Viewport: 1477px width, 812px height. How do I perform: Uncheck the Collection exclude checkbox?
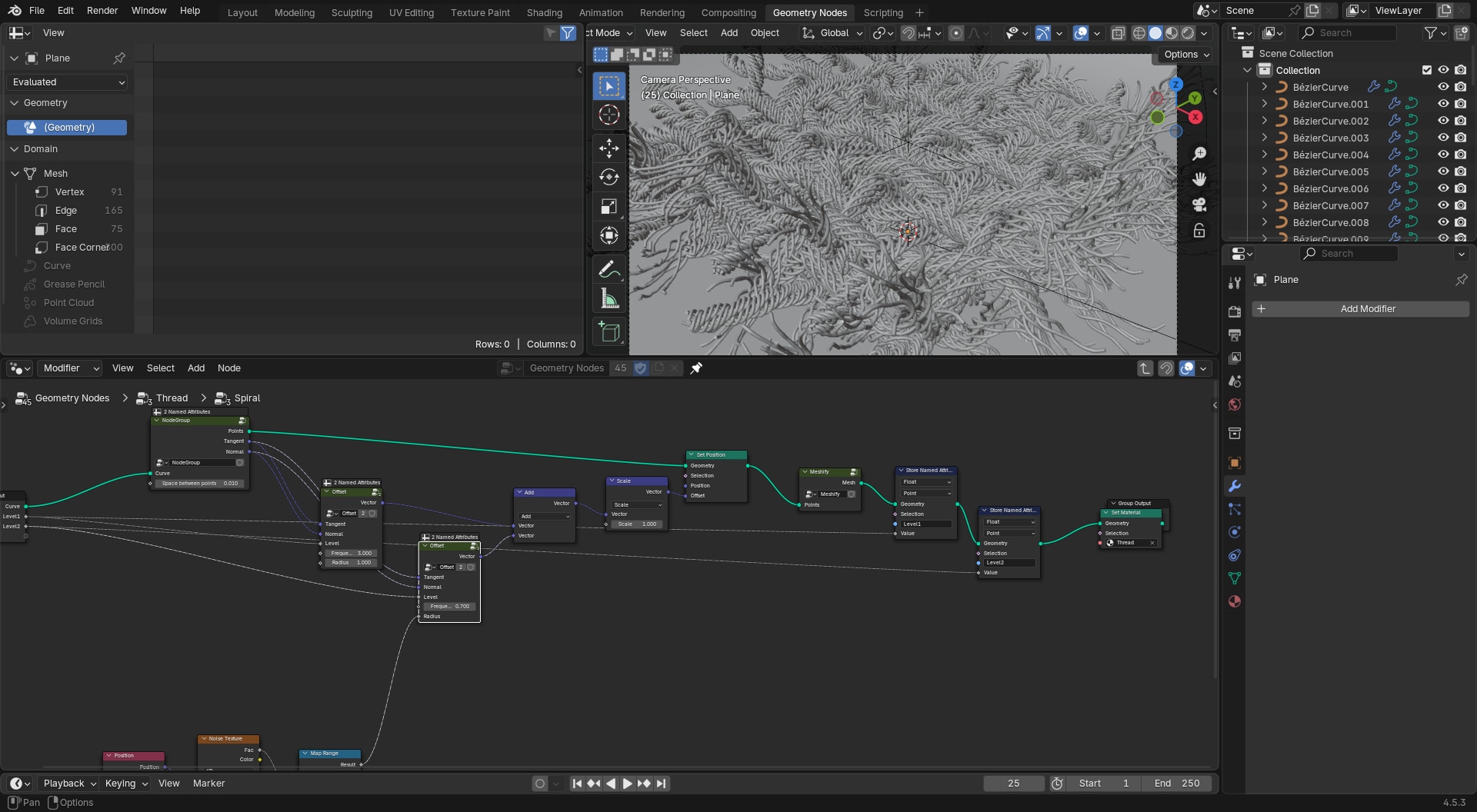(1427, 70)
